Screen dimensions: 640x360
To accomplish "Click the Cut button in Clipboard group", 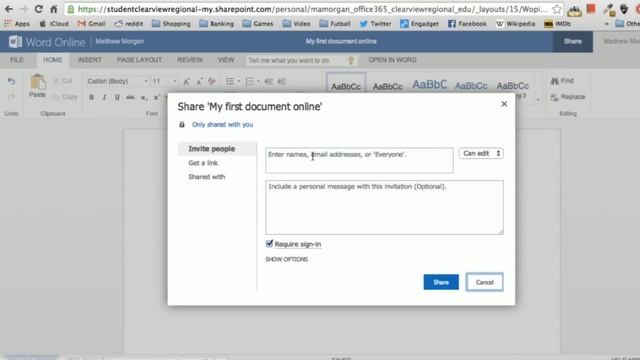I will pos(63,81).
